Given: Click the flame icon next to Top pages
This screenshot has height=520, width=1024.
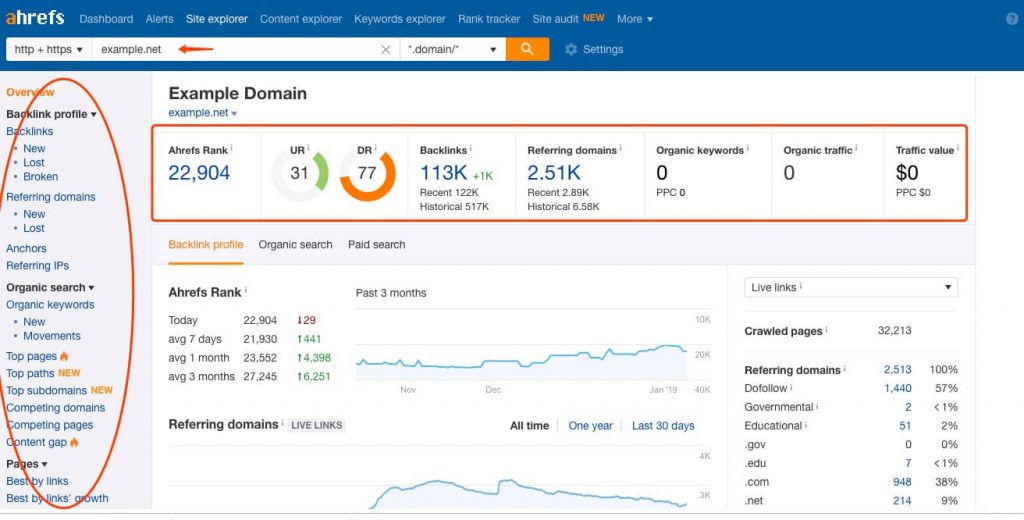Looking at the screenshot, I should pos(64,356).
